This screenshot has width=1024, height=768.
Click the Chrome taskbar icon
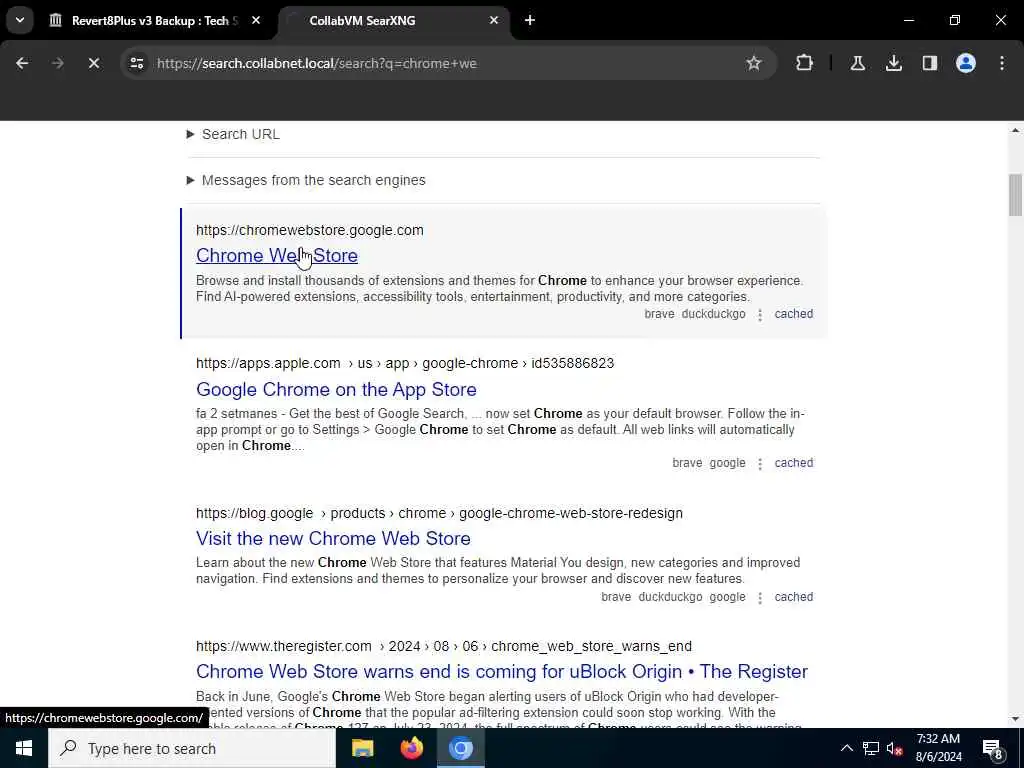coord(460,748)
